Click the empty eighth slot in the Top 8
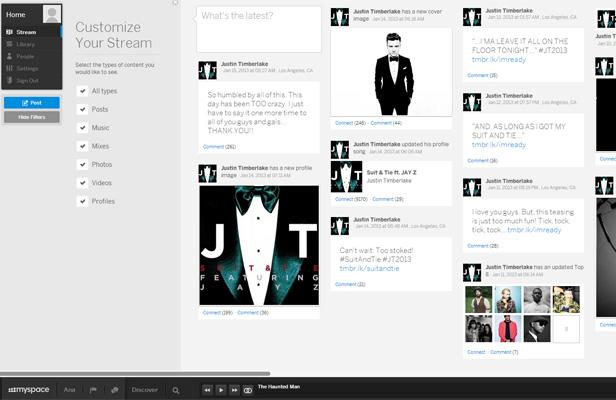616x400 pixels. pyautogui.click(x=566, y=328)
